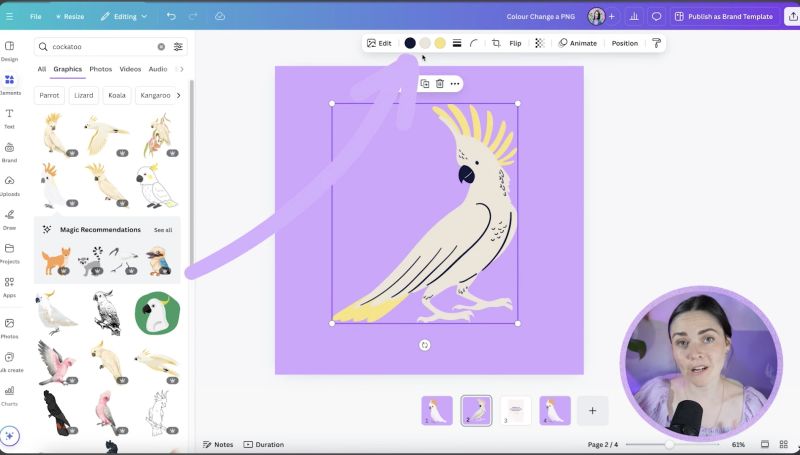Image resolution: width=800 pixels, height=455 pixels.
Task: Open the Brand sidebar panel
Action: pyautogui.click(x=9, y=153)
